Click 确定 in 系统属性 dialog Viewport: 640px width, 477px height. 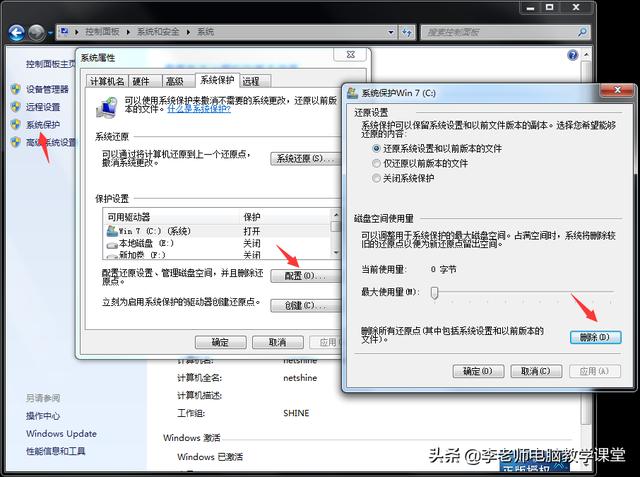(220, 342)
